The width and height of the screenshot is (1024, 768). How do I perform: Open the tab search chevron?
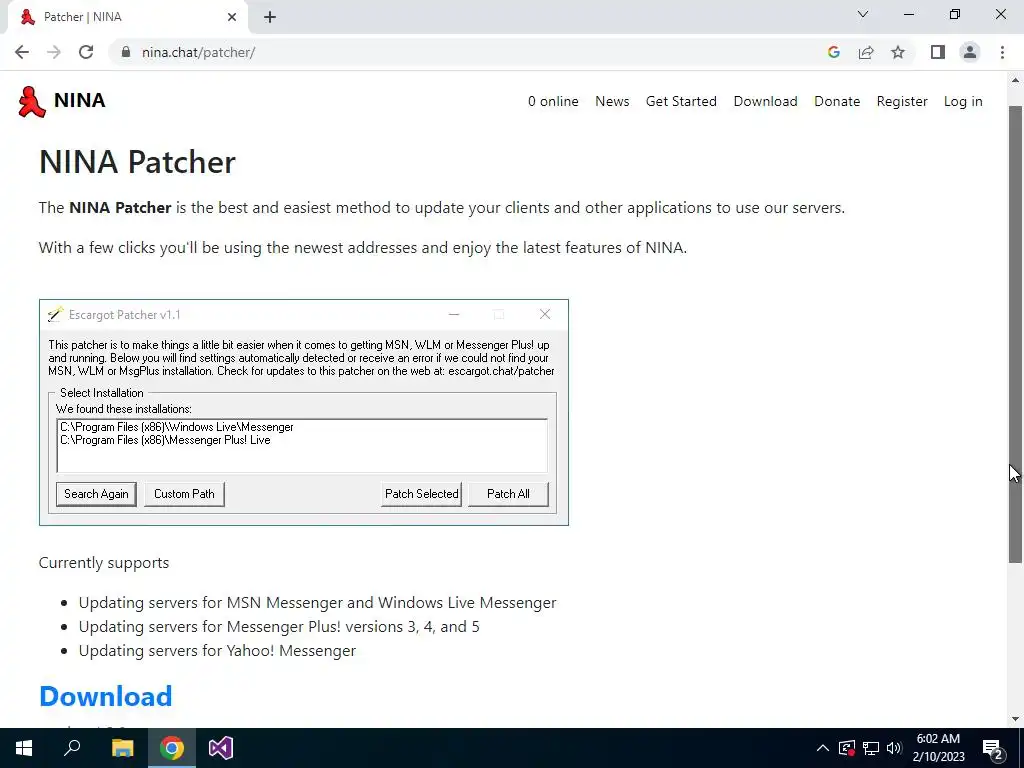(863, 14)
